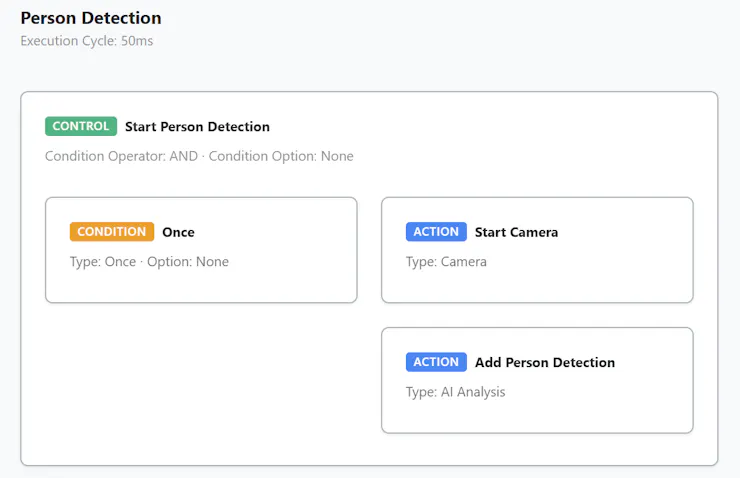Viewport: 740px width, 478px height.
Task: Select the Start Camera action title
Action: (516, 232)
